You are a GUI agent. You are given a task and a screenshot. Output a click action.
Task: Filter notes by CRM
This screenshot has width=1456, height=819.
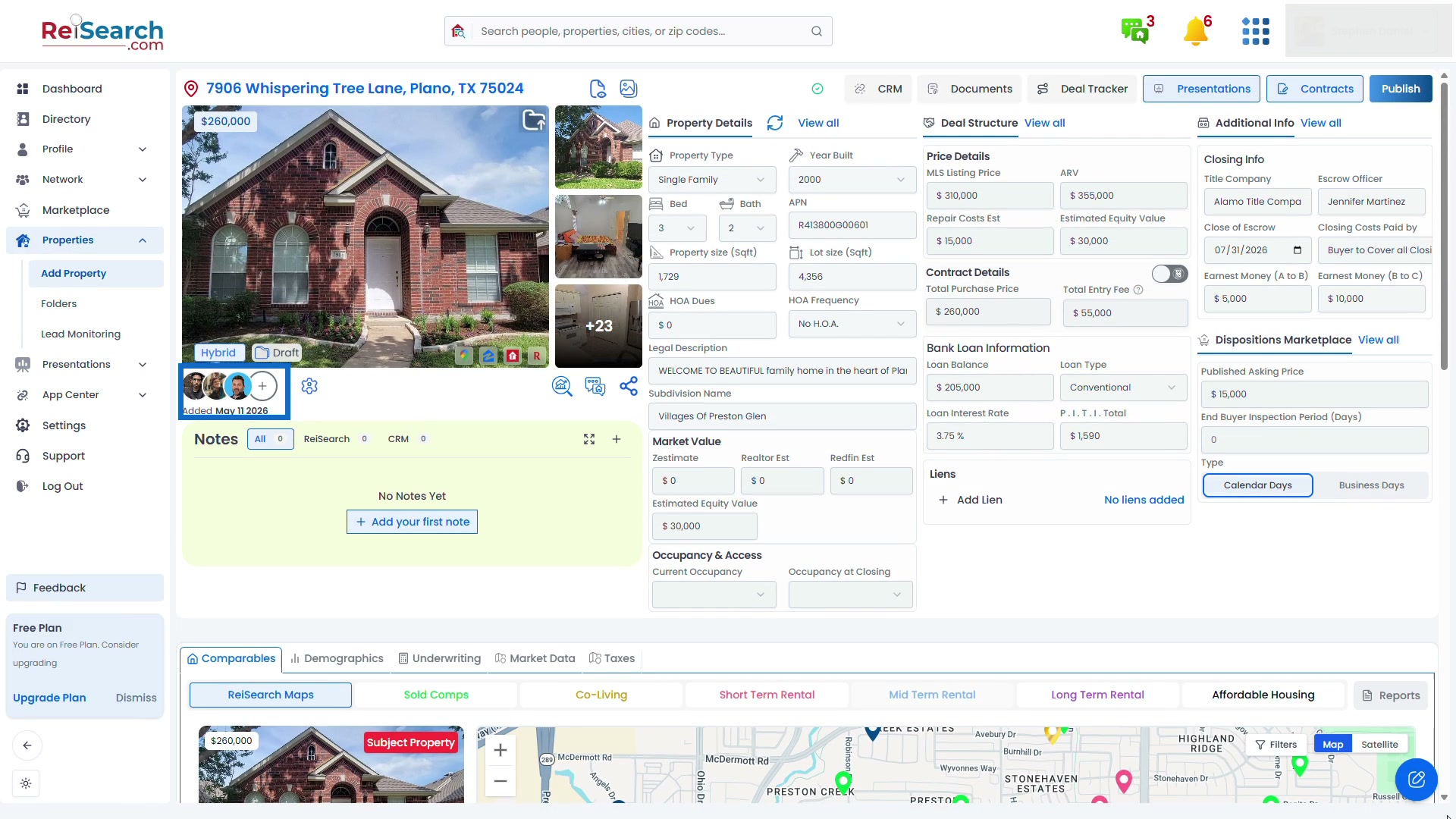click(407, 439)
